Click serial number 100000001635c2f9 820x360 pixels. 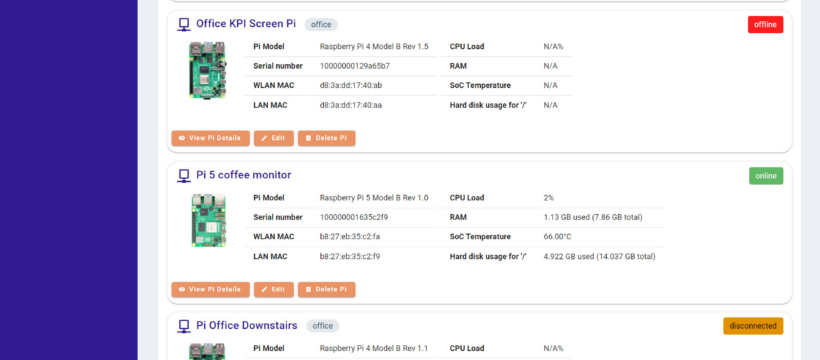tap(354, 217)
